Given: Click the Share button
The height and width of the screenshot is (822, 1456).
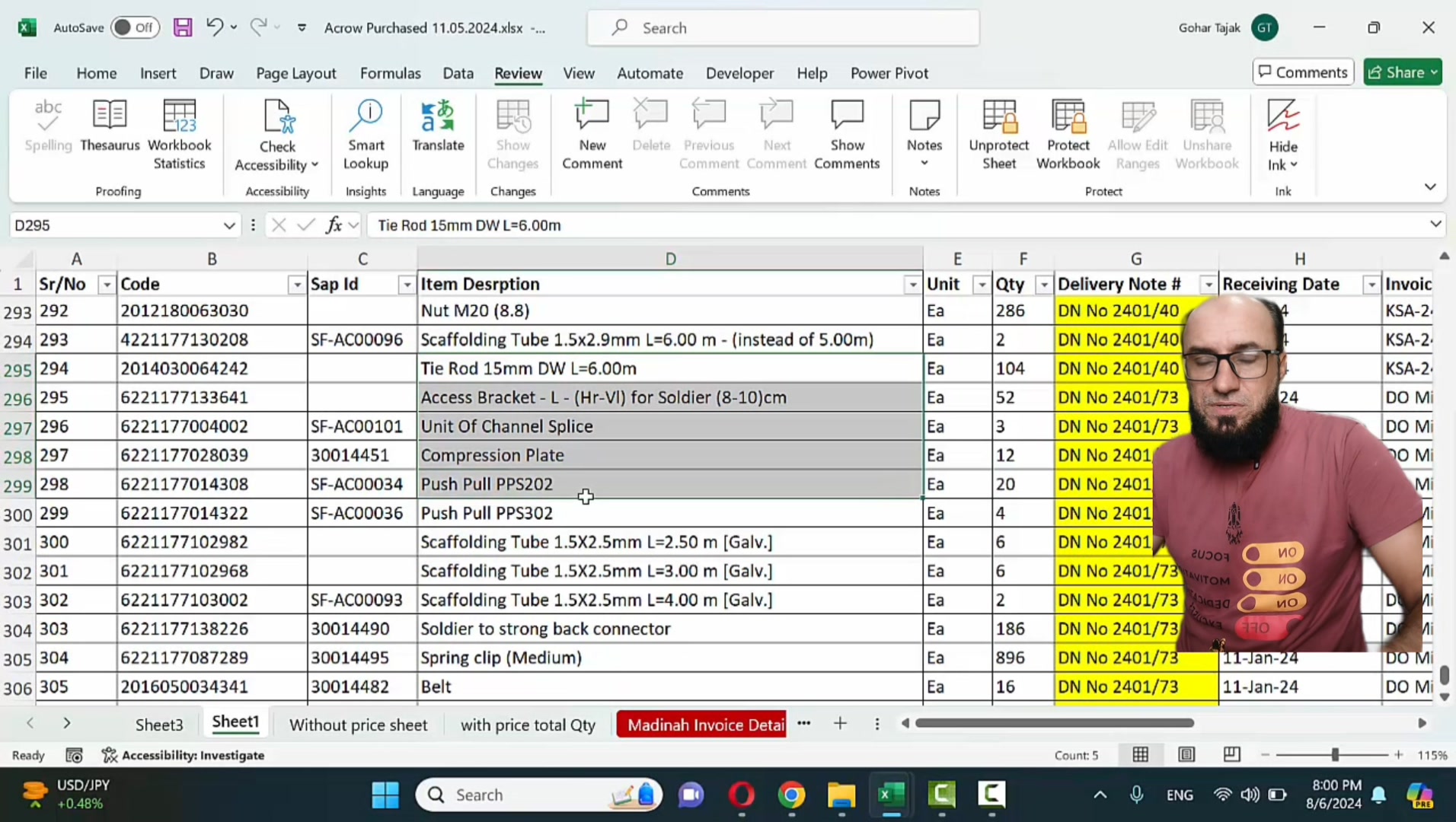Looking at the screenshot, I should pyautogui.click(x=1403, y=72).
